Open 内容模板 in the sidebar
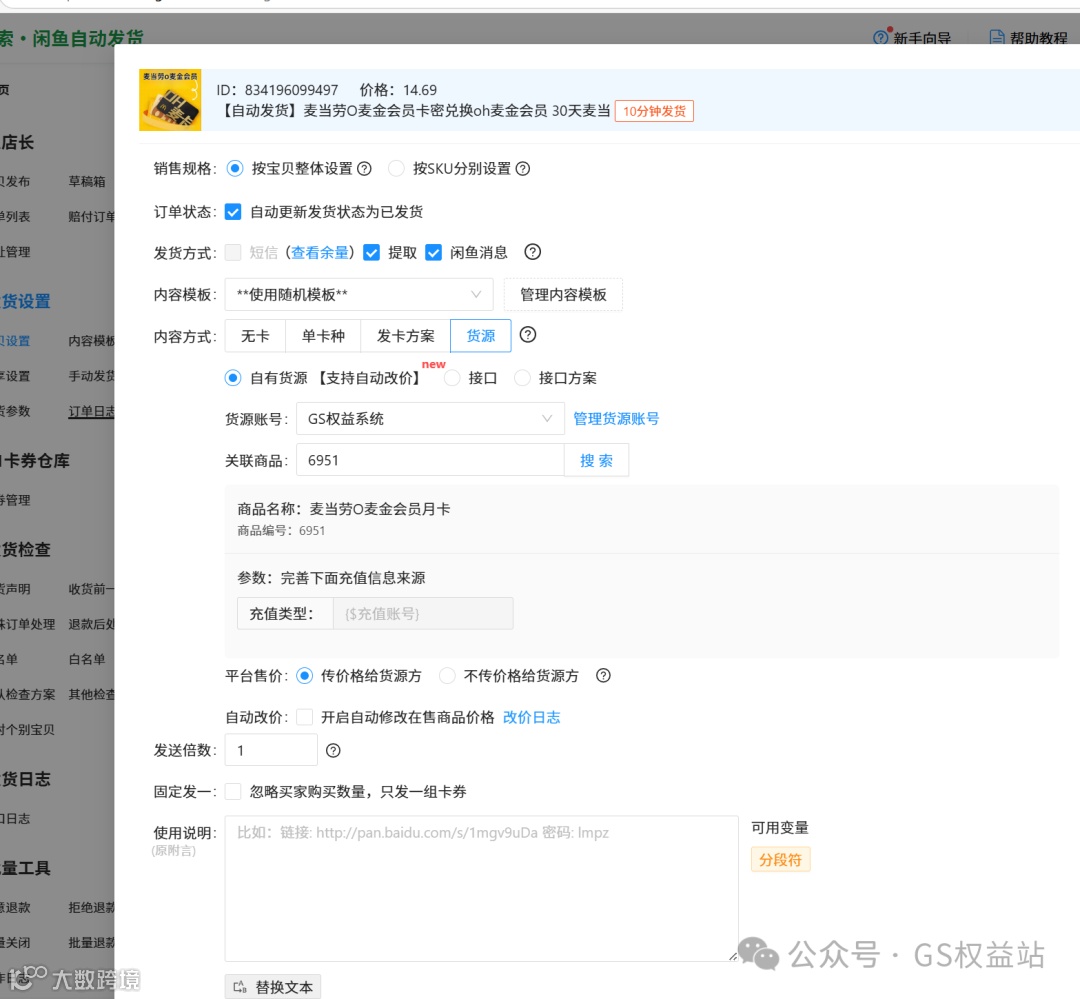The width and height of the screenshot is (1080, 999). pyautogui.click(x=92, y=341)
